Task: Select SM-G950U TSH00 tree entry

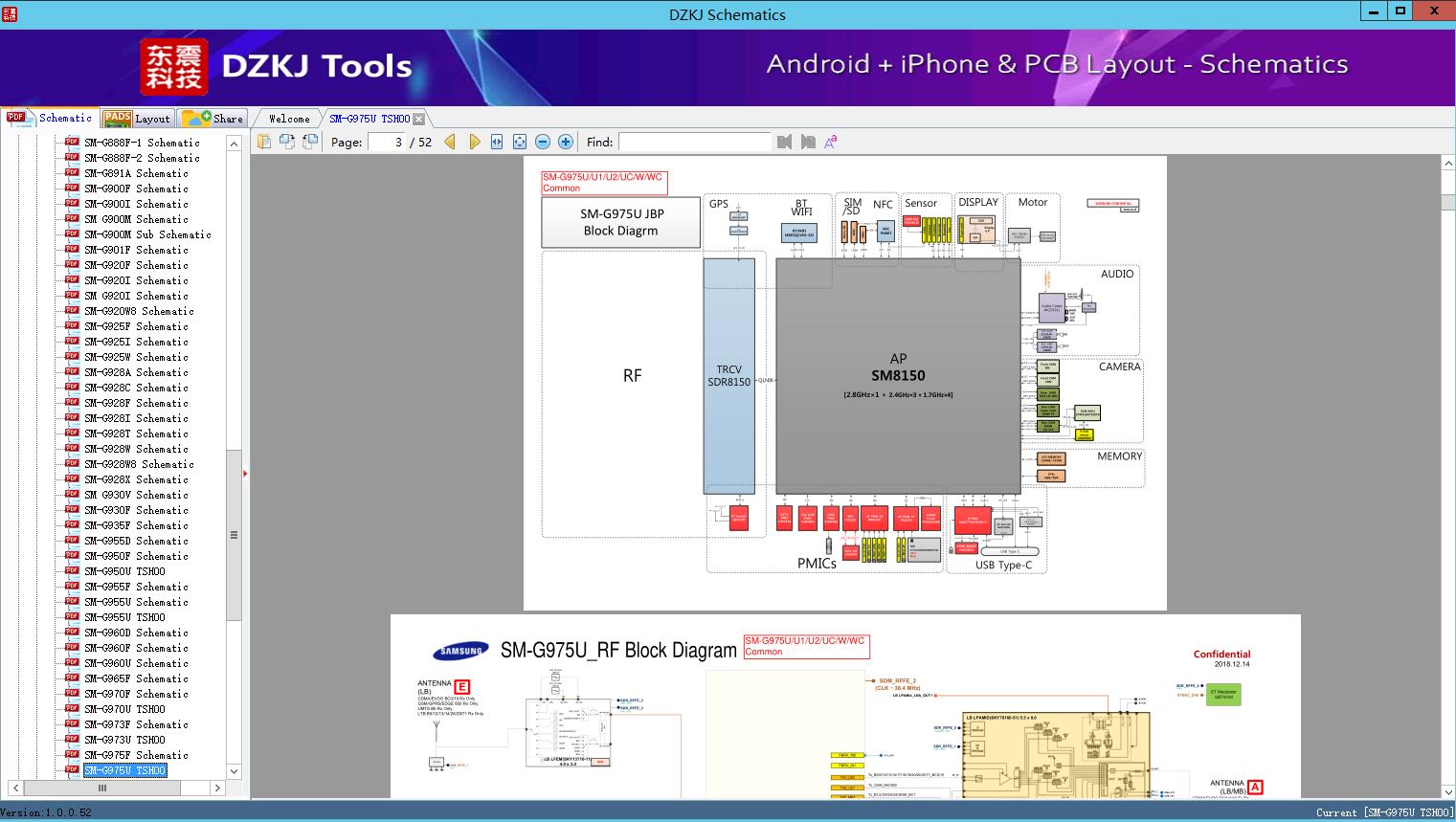Action: (124, 571)
